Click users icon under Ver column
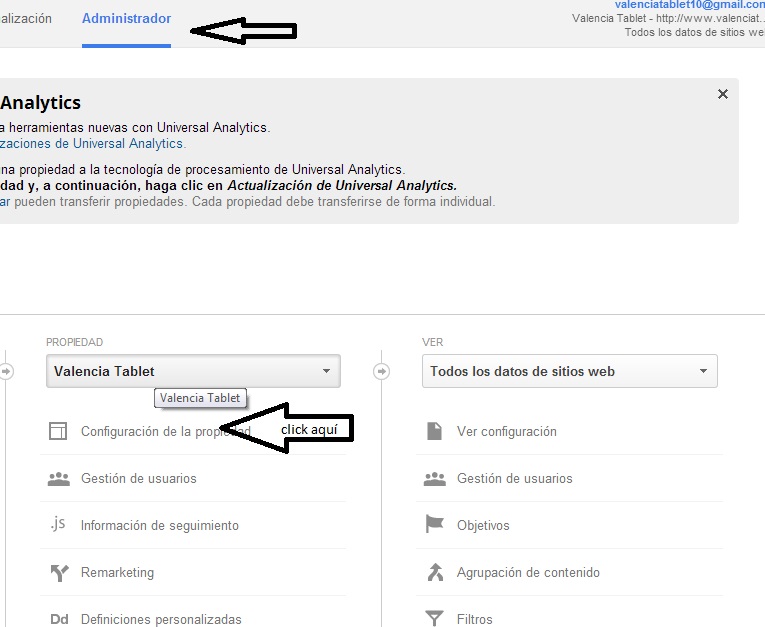The width and height of the screenshot is (765, 627). [435, 479]
